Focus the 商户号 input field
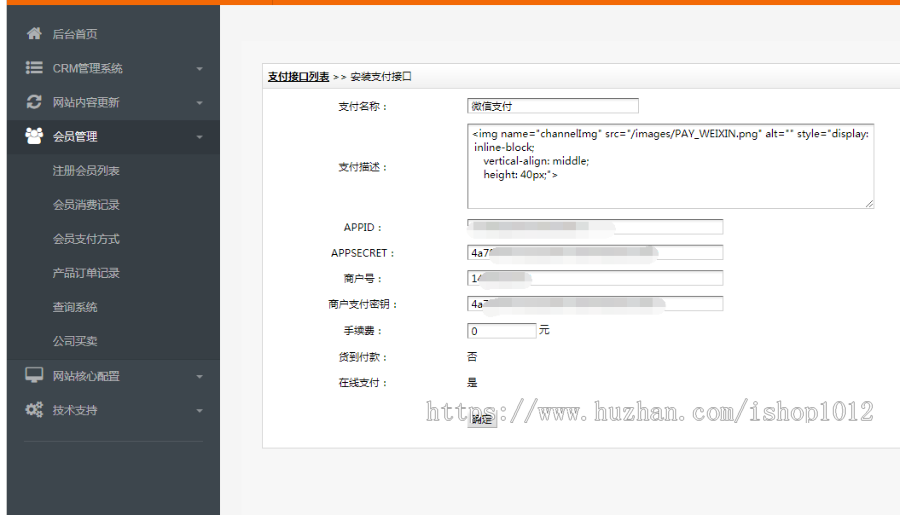 (x=595, y=278)
